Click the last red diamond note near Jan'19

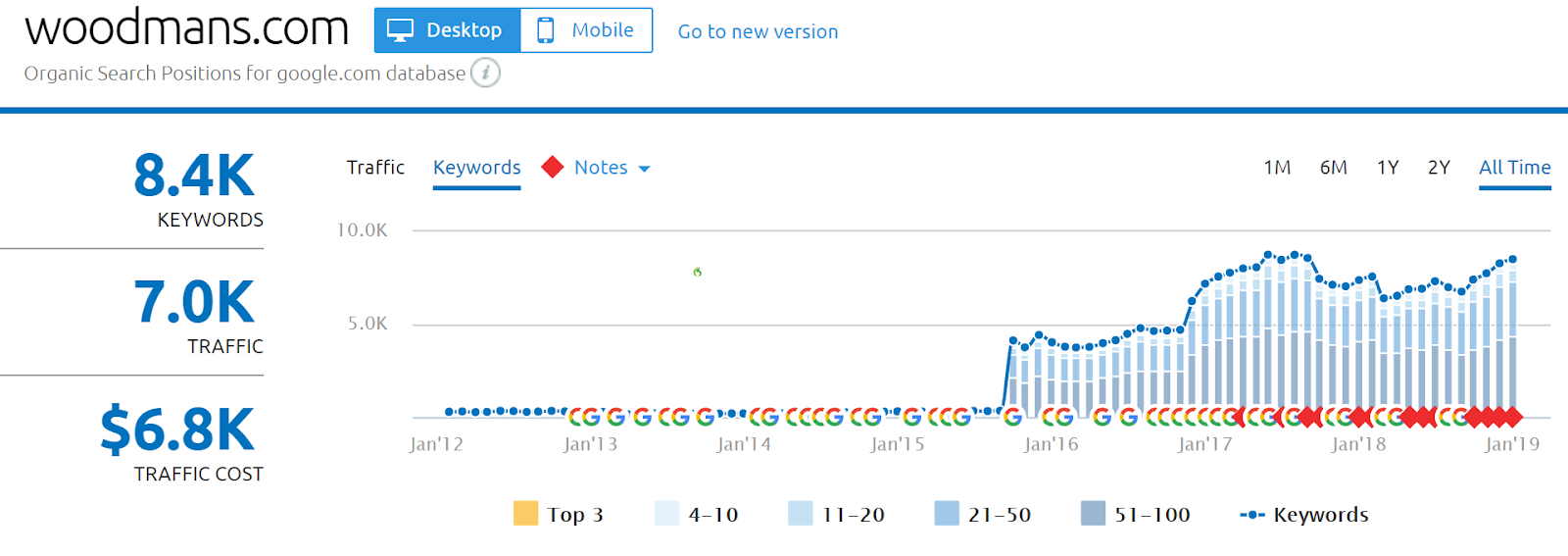click(1513, 418)
